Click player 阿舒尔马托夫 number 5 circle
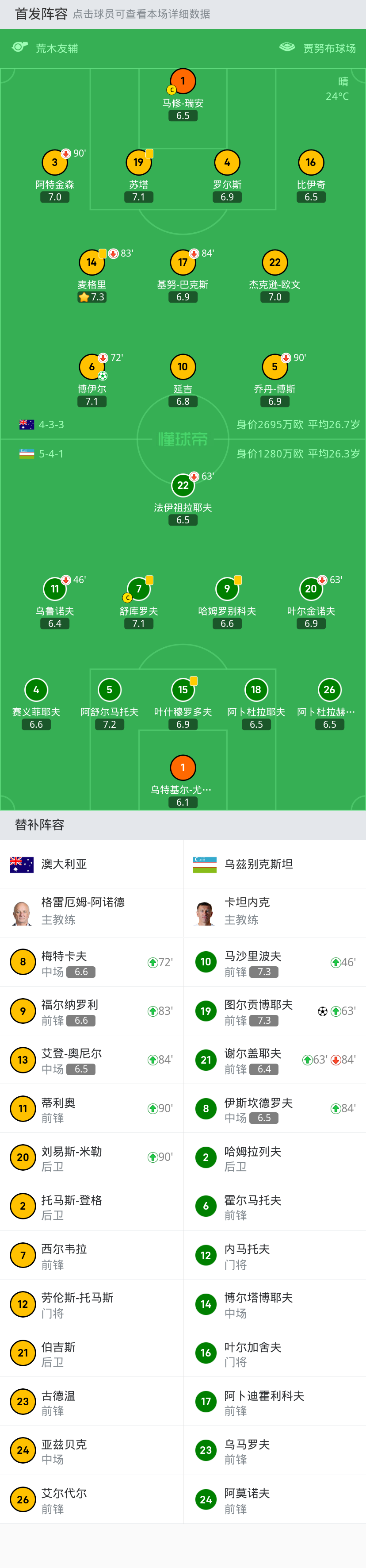 click(x=110, y=690)
